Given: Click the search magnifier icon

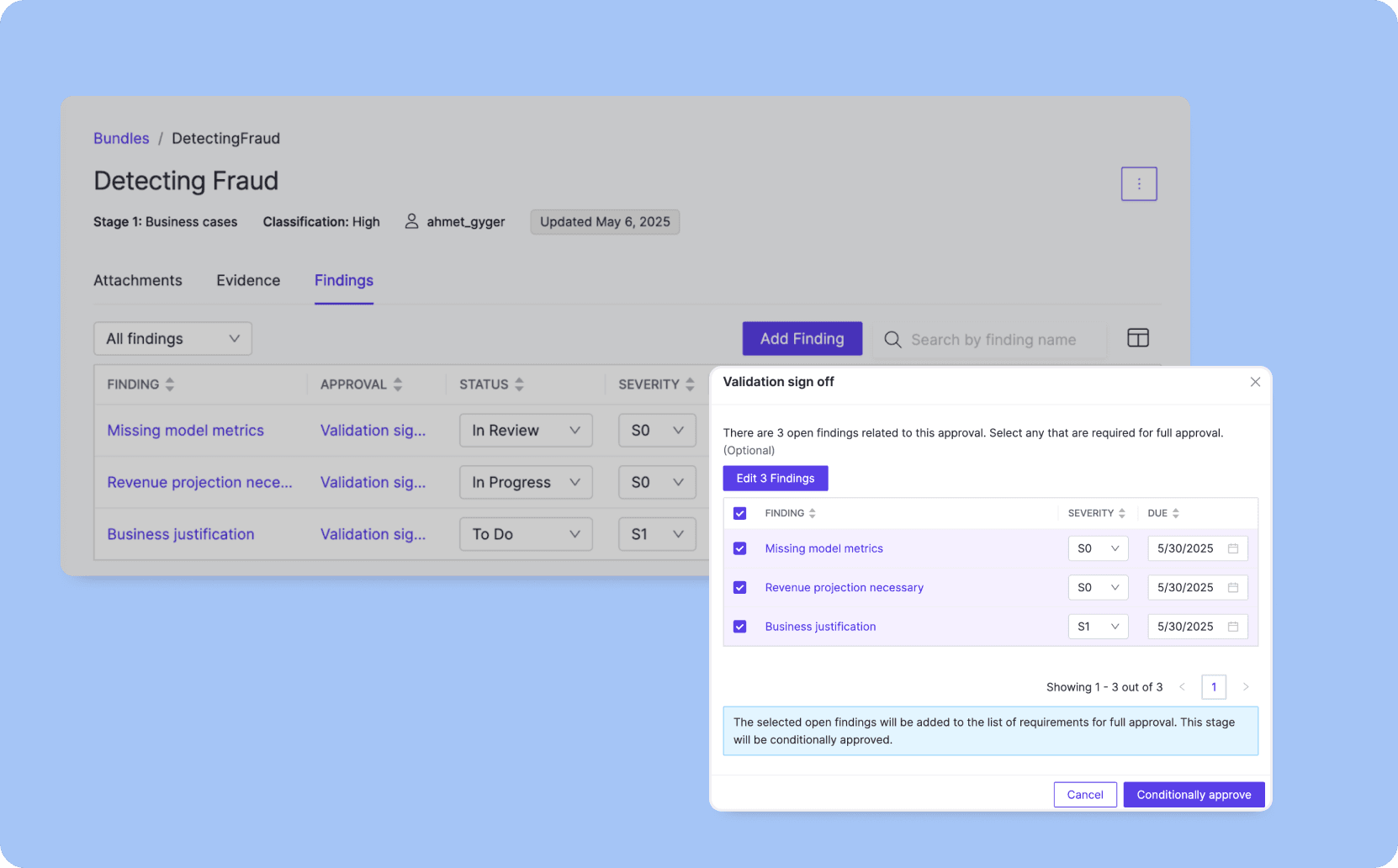Looking at the screenshot, I should (892, 339).
